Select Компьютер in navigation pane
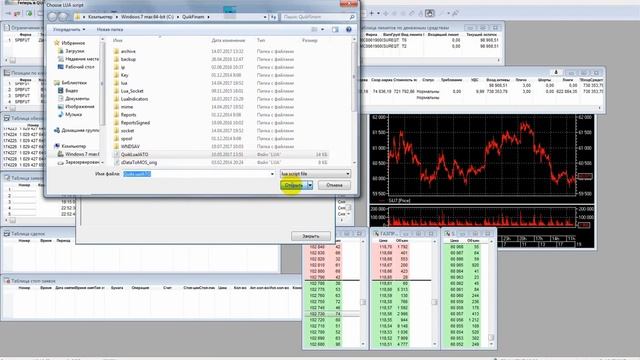This screenshot has height=360, width=640. click(x=73, y=146)
